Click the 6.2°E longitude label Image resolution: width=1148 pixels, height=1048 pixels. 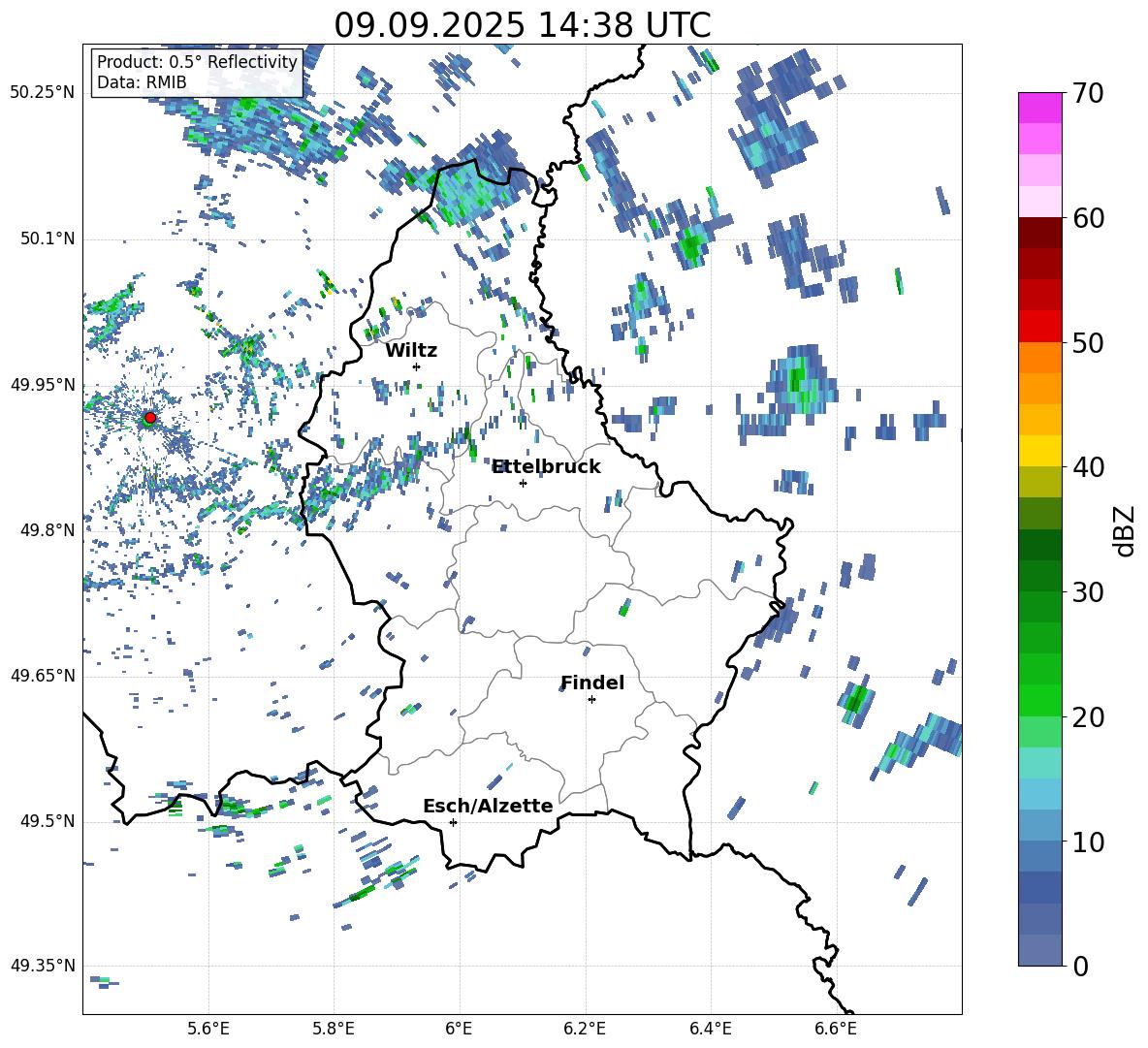(x=585, y=1029)
